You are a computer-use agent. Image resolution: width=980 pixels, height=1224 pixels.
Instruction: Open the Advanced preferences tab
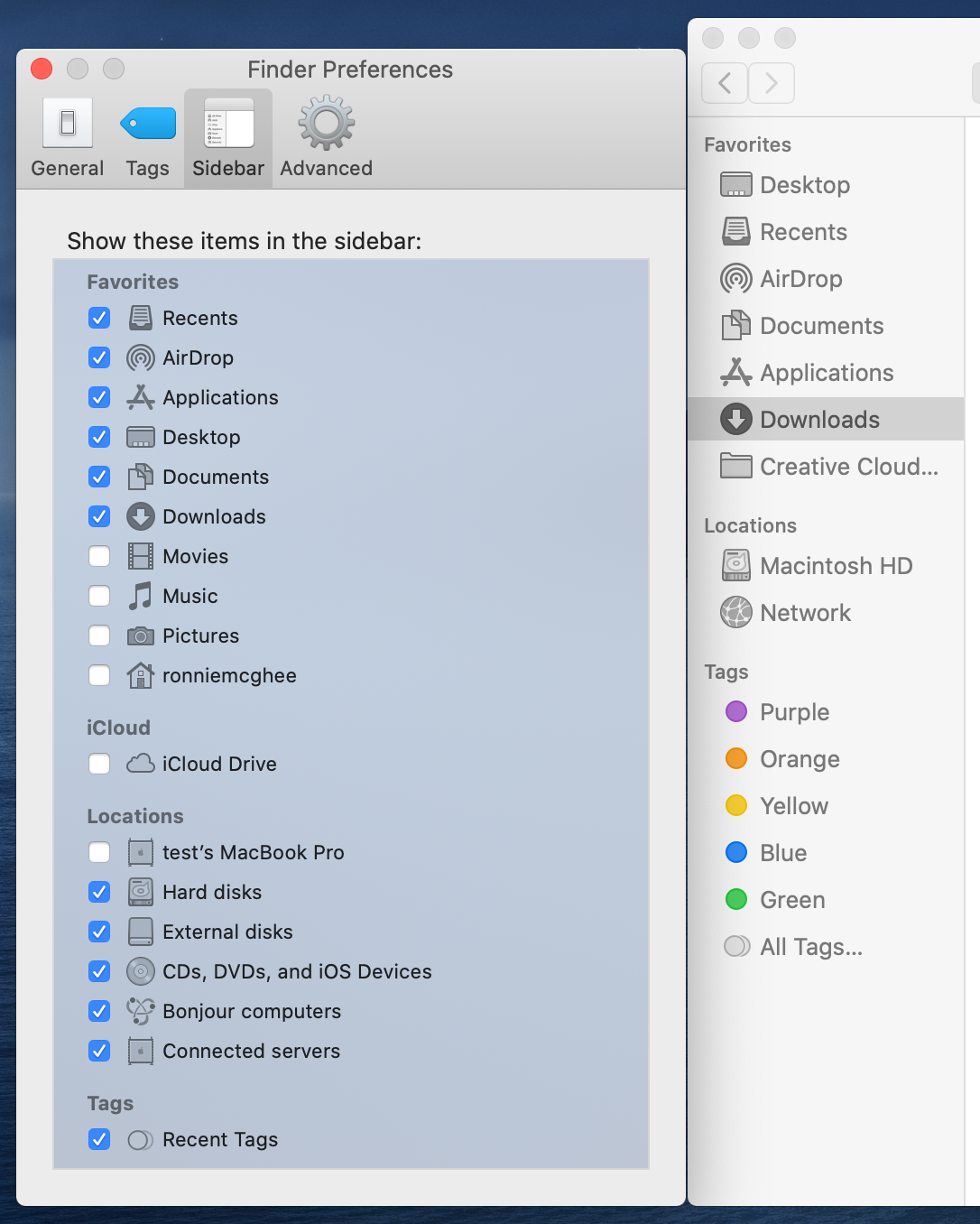point(326,138)
